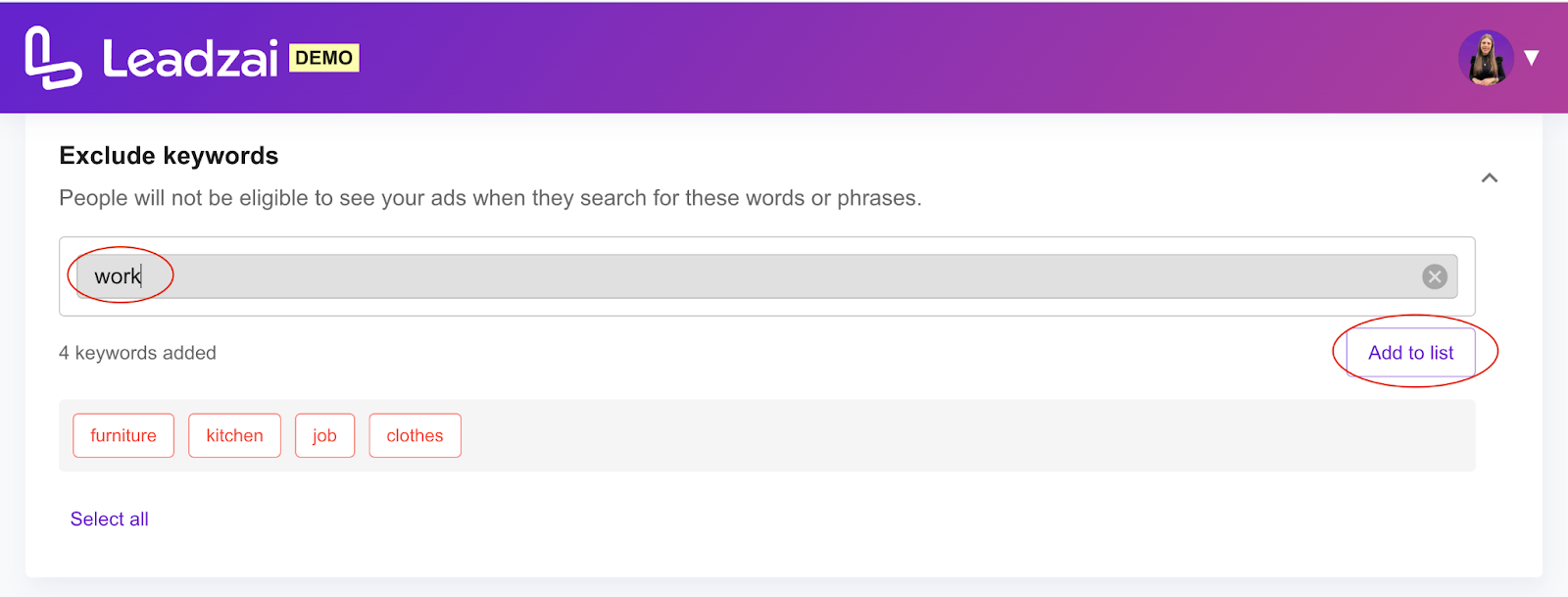Click the exclude keywords description text

(x=490, y=198)
